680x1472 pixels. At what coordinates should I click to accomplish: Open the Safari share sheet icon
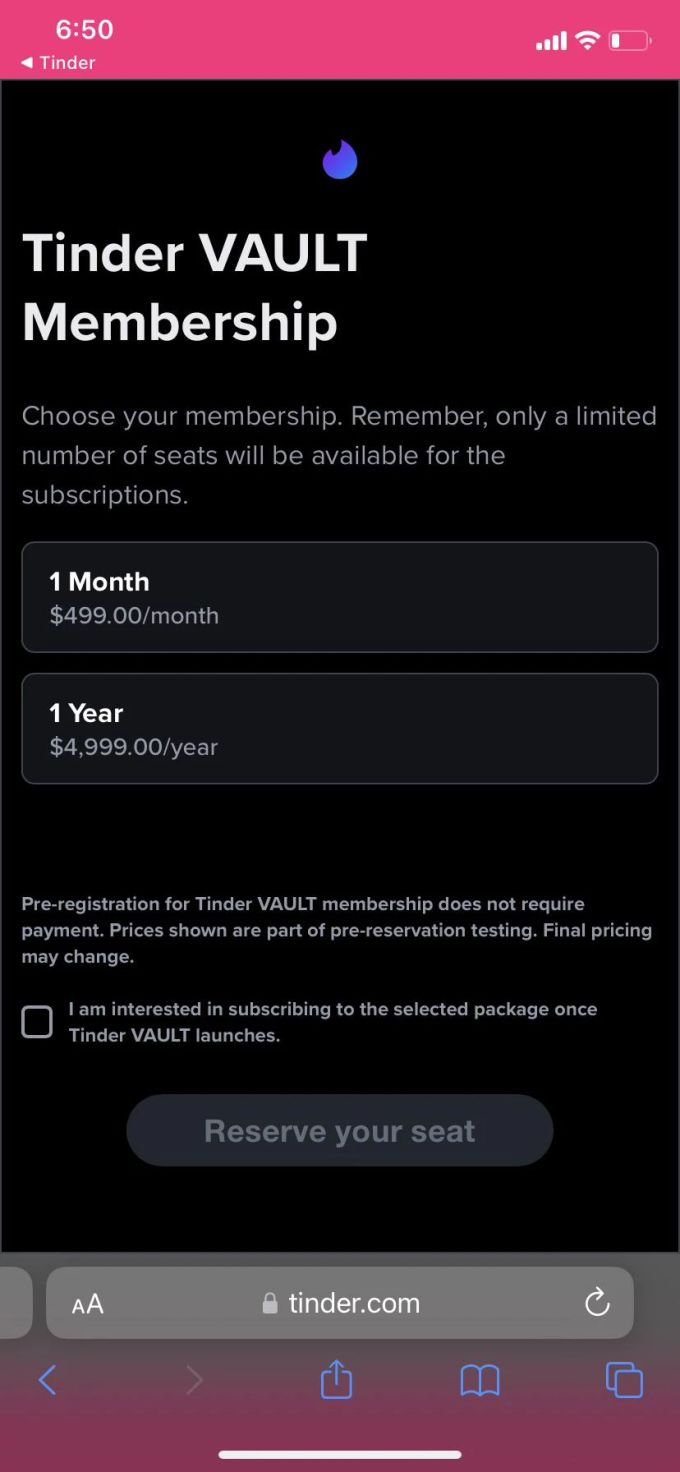[x=336, y=1379]
